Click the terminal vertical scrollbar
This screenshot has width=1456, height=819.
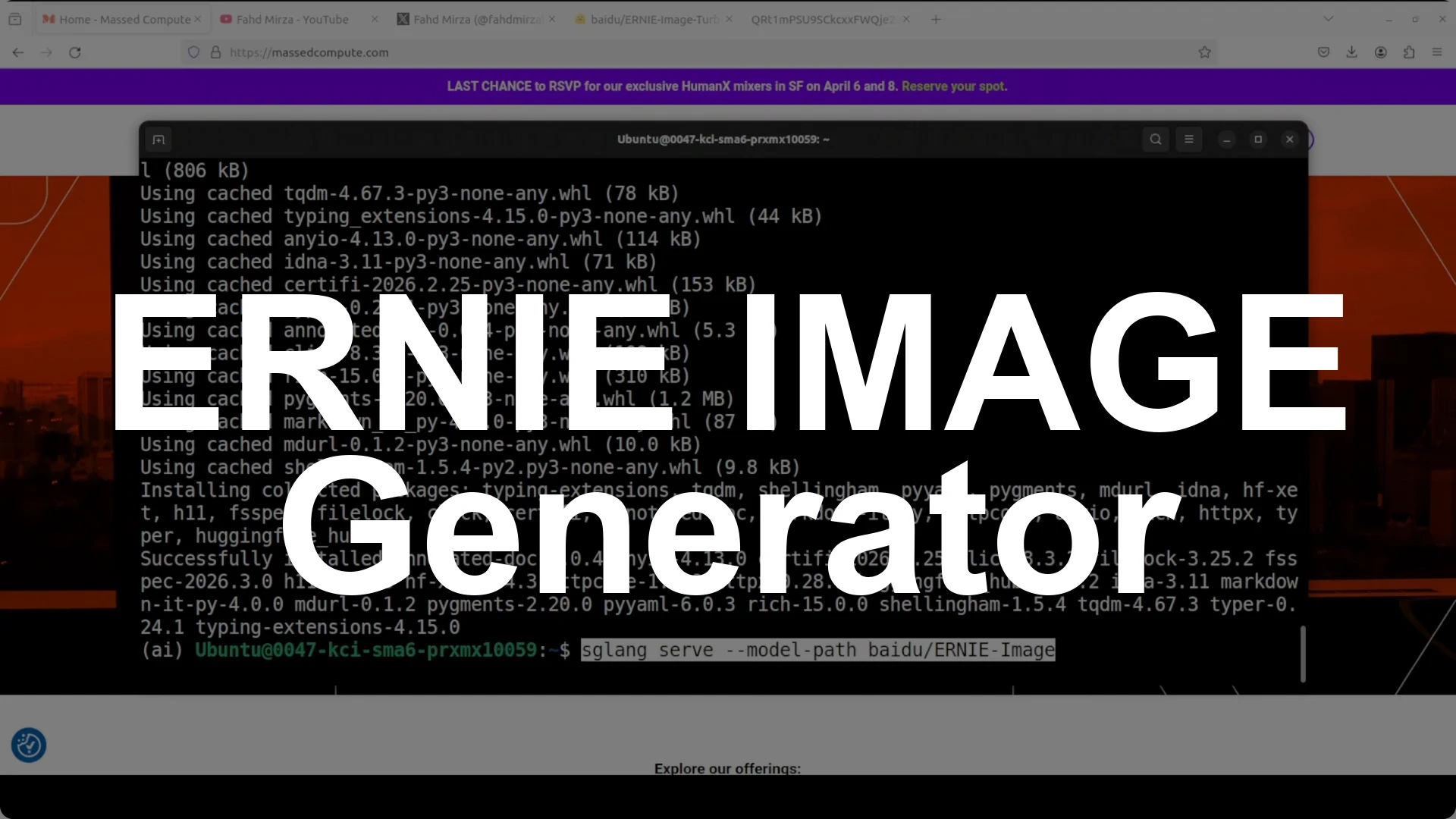1303,654
